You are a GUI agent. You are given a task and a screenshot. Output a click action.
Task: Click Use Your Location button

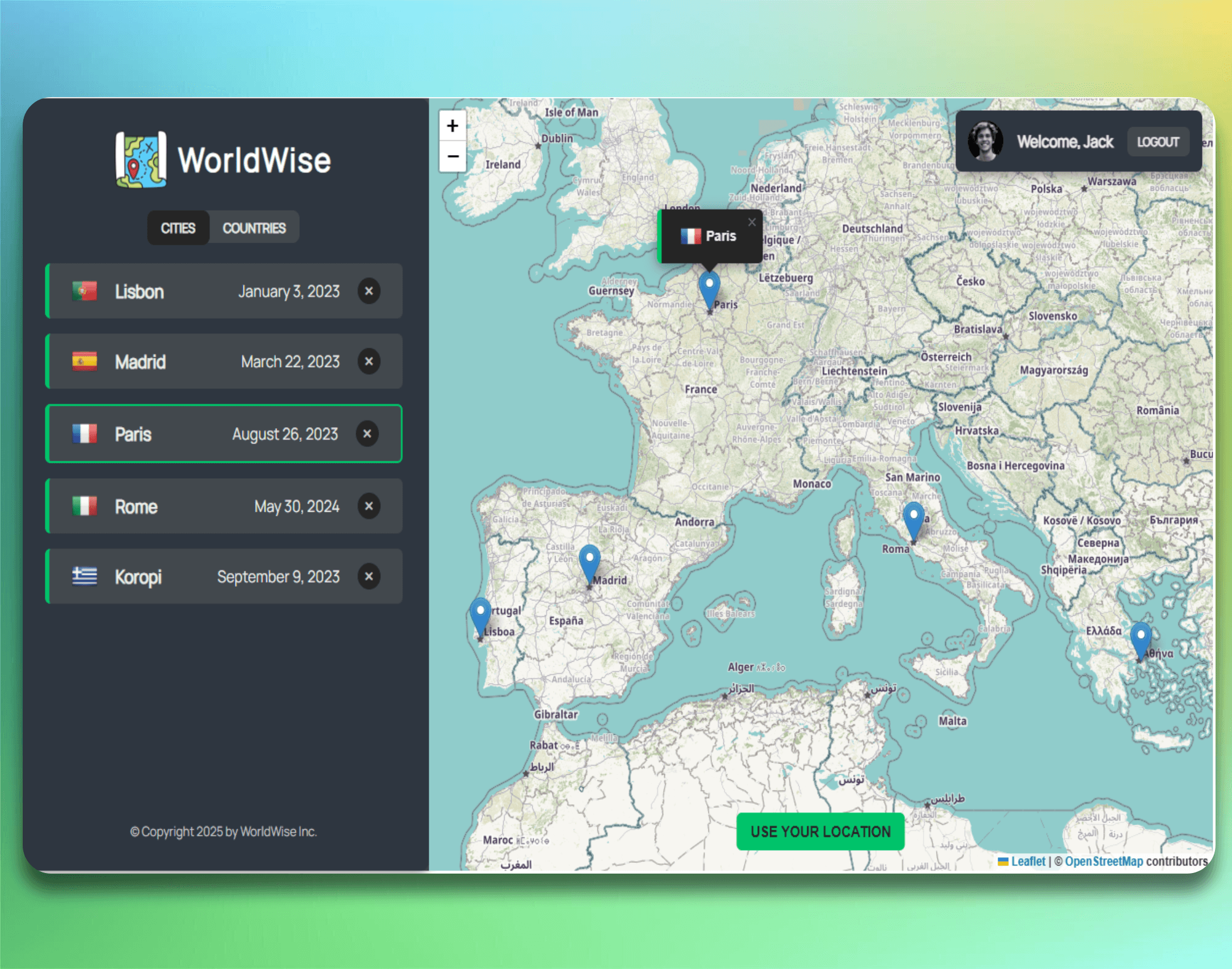[820, 832]
